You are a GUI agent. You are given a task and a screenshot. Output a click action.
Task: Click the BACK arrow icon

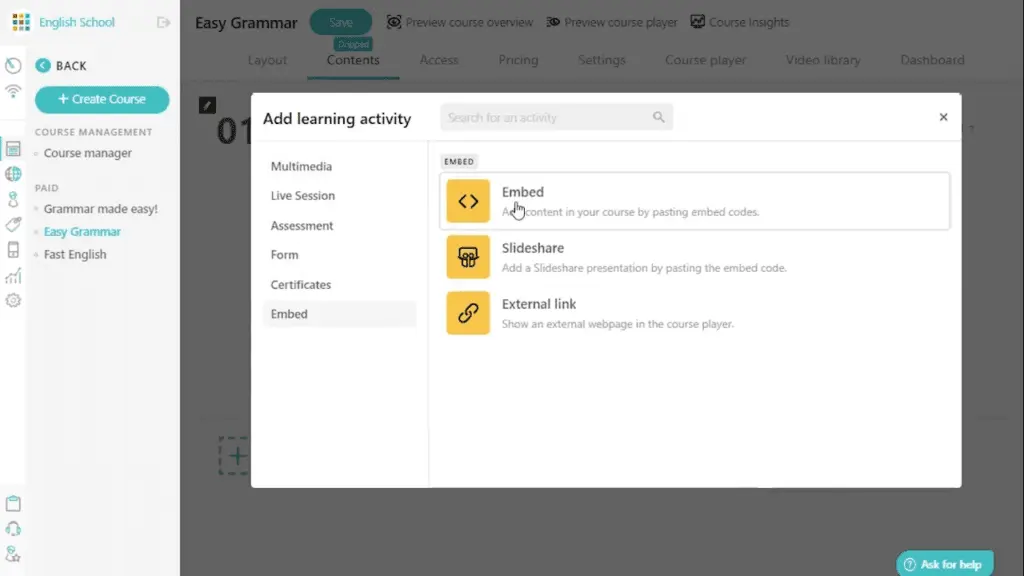43,65
